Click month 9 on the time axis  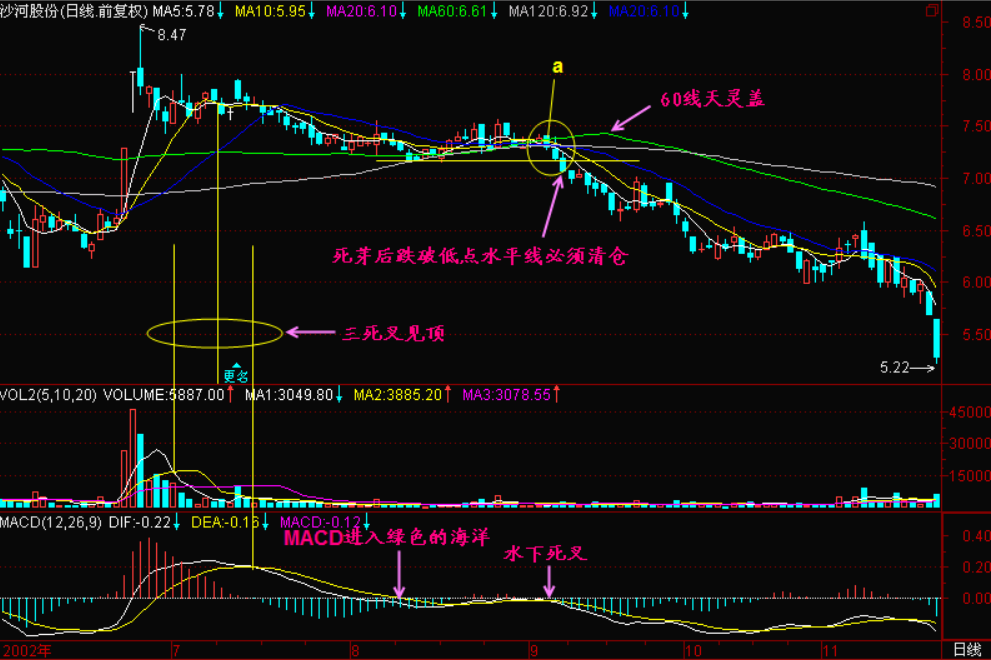pyautogui.click(x=535, y=650)
